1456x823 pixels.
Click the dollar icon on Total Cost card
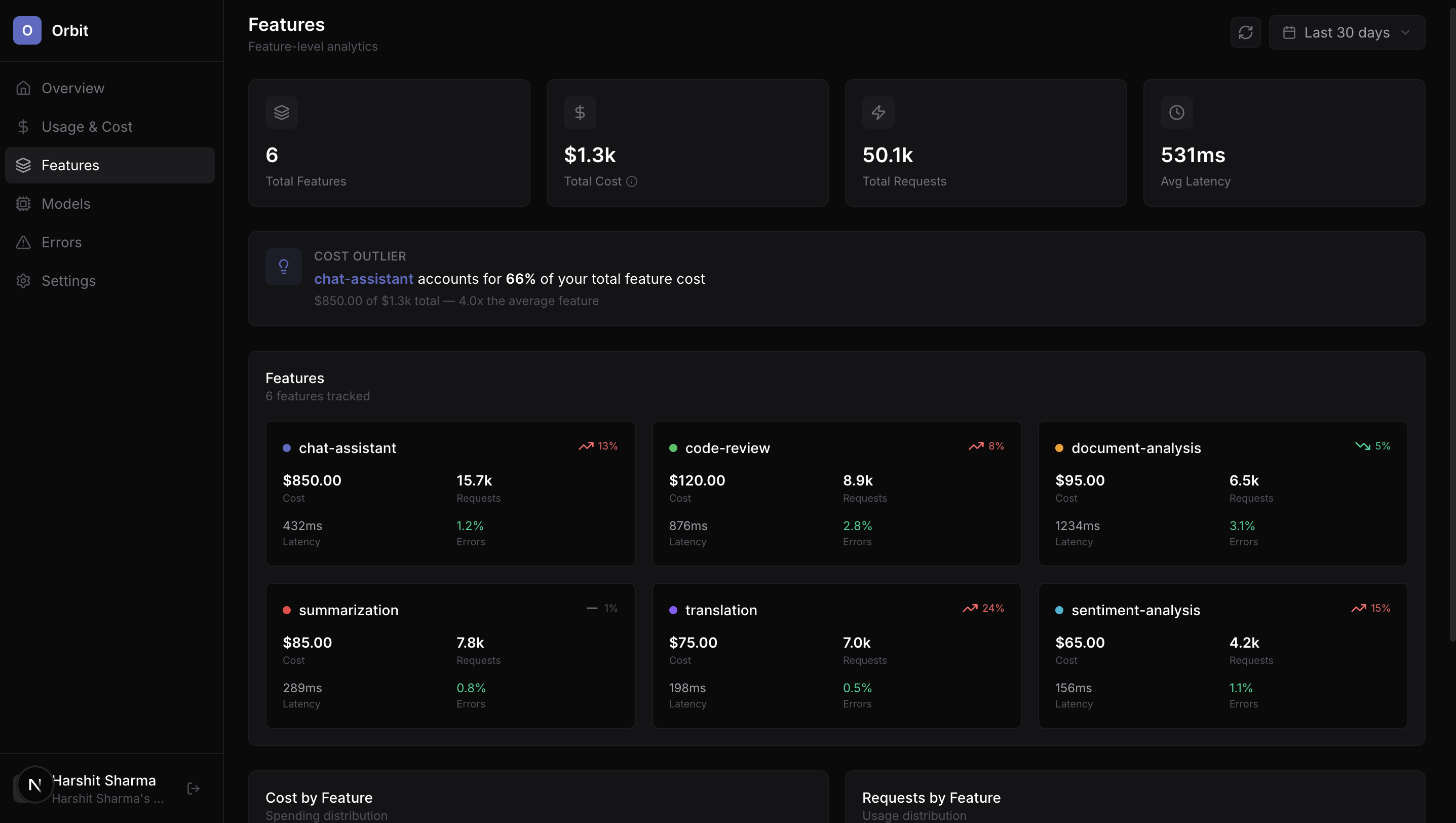click(x=580, y=113)
